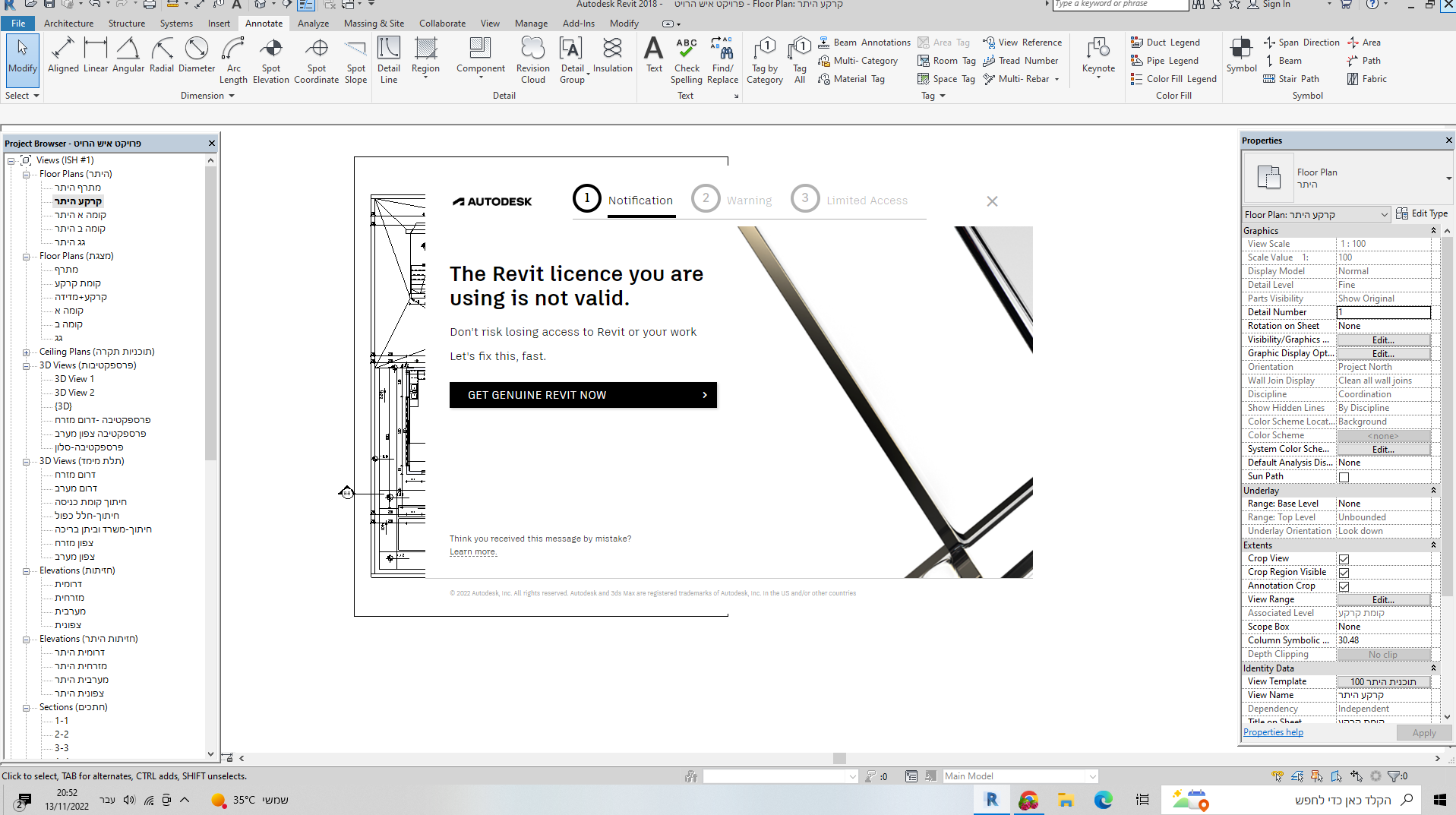The height and width of the screenshot is (815, 1456).
Task: Open the Structure ribbon tab
Action: click(126, 24)
